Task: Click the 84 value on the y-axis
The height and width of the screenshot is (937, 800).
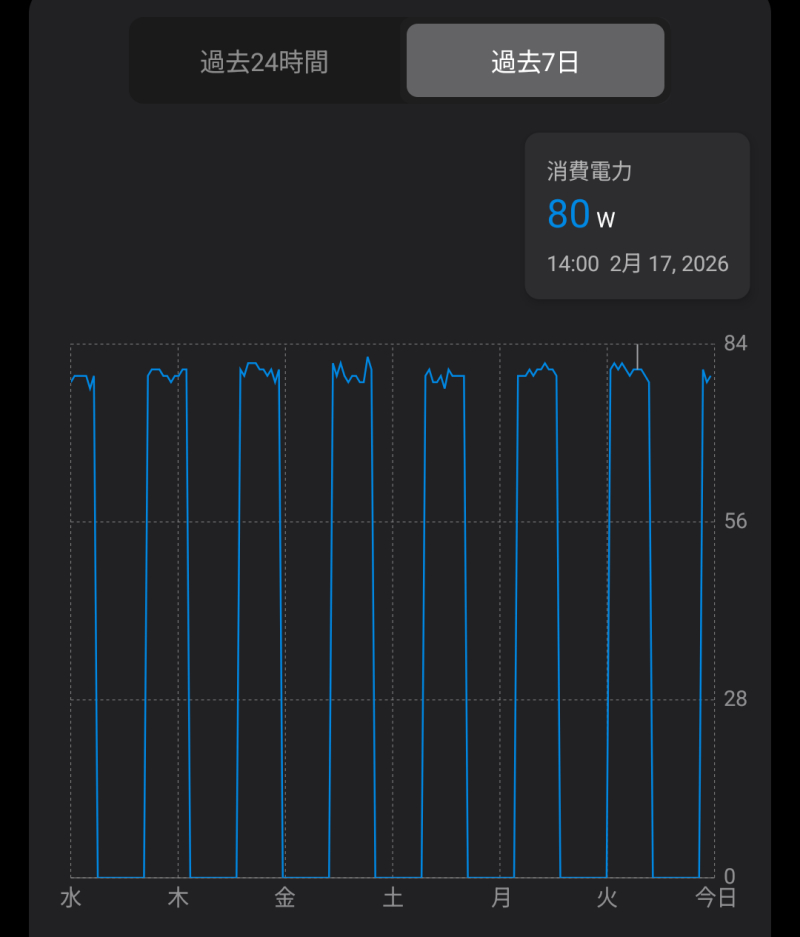Action: 736,344
